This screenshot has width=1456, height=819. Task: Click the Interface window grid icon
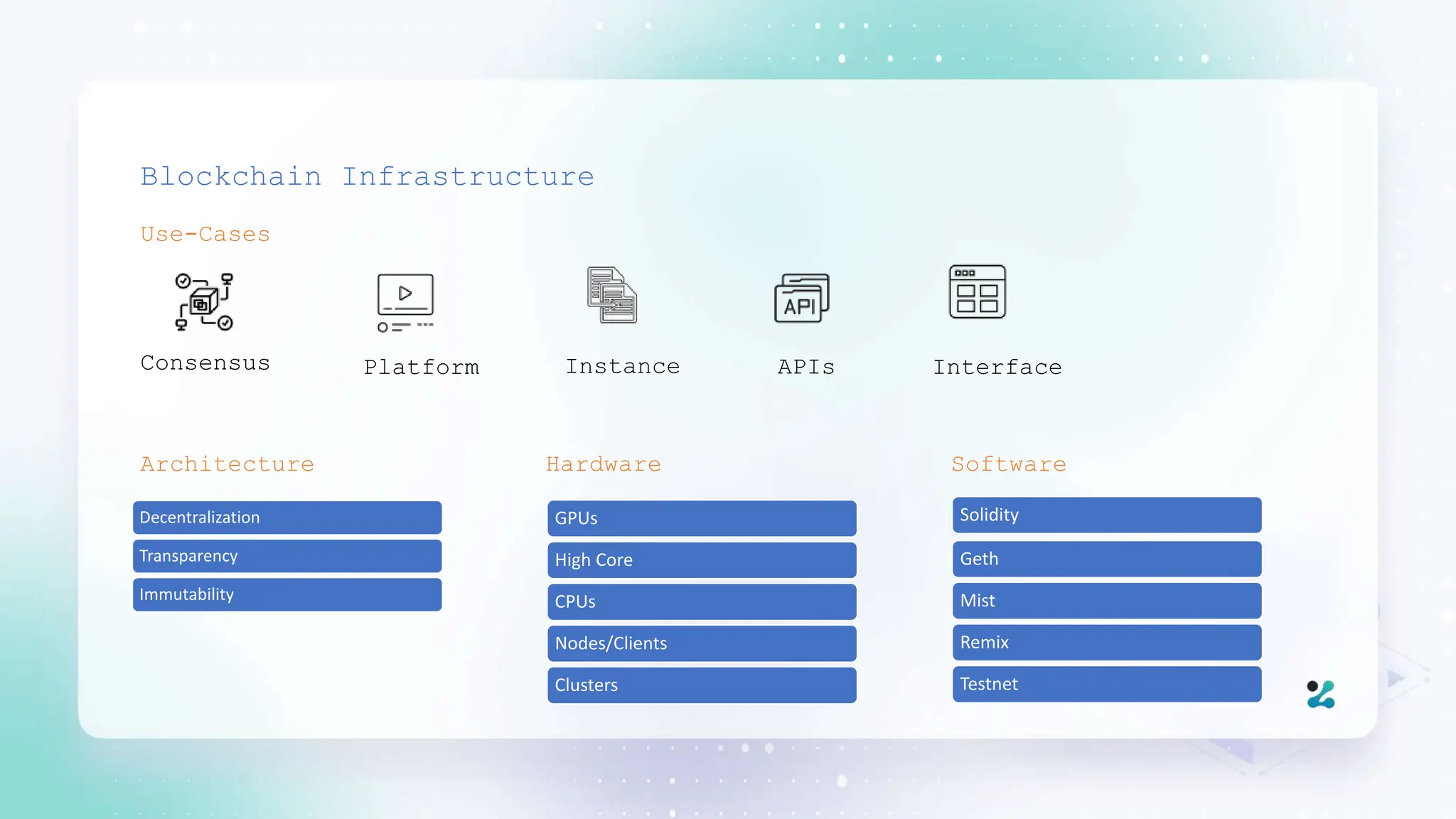click(978, 291)
